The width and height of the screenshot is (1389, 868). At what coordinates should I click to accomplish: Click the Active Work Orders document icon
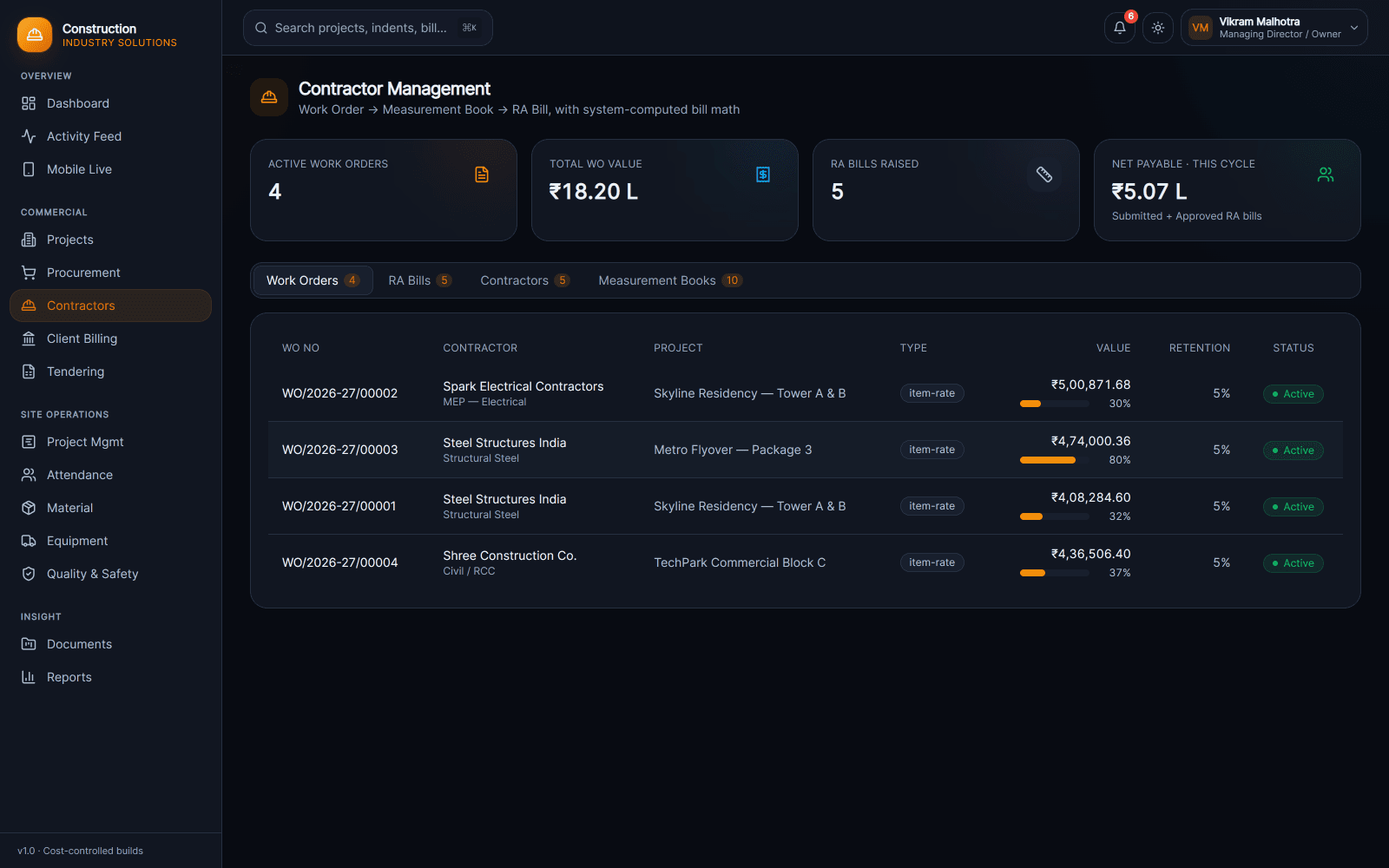coord(482,174)
